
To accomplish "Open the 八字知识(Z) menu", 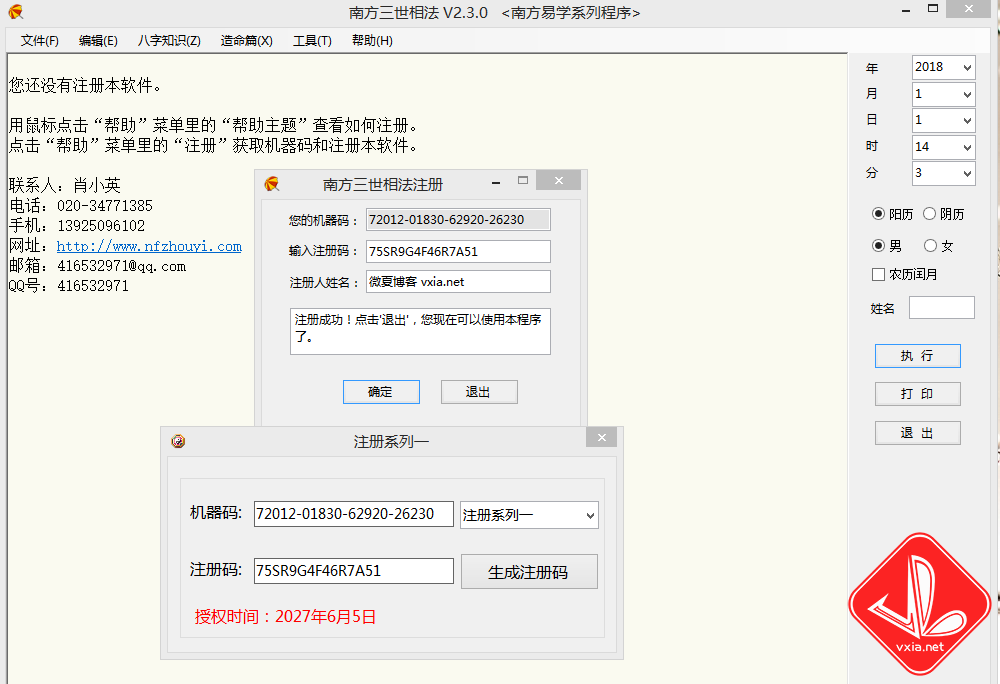I will pyautogui.click(x=169, y=41).
